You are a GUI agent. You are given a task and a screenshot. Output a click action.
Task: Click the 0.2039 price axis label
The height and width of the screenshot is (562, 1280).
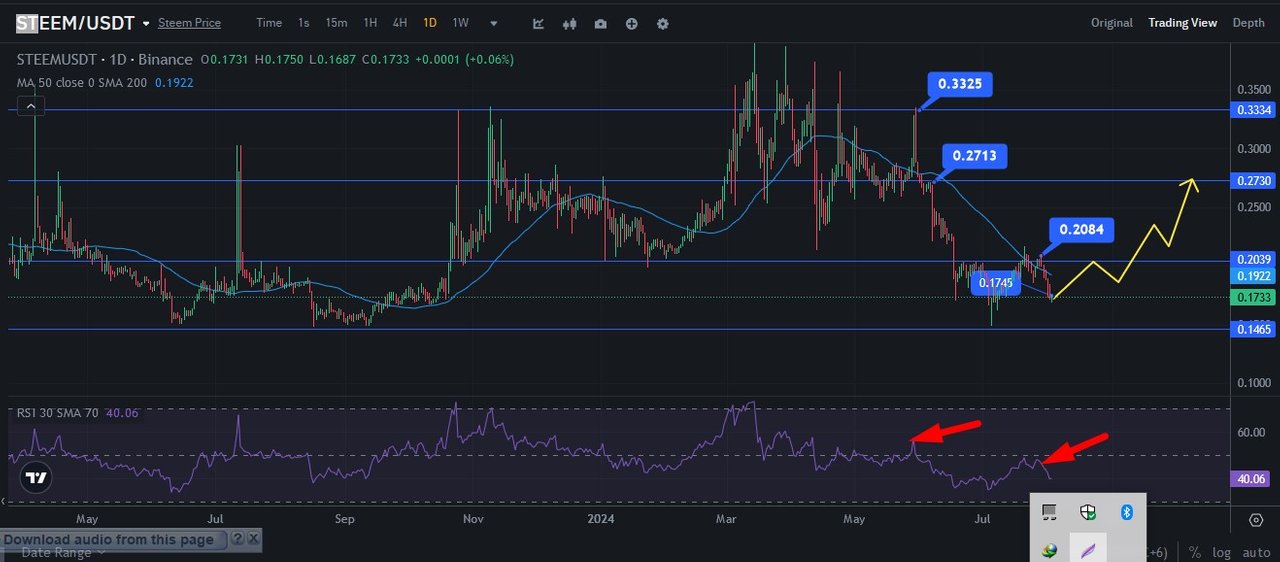tap(1254, 260)
